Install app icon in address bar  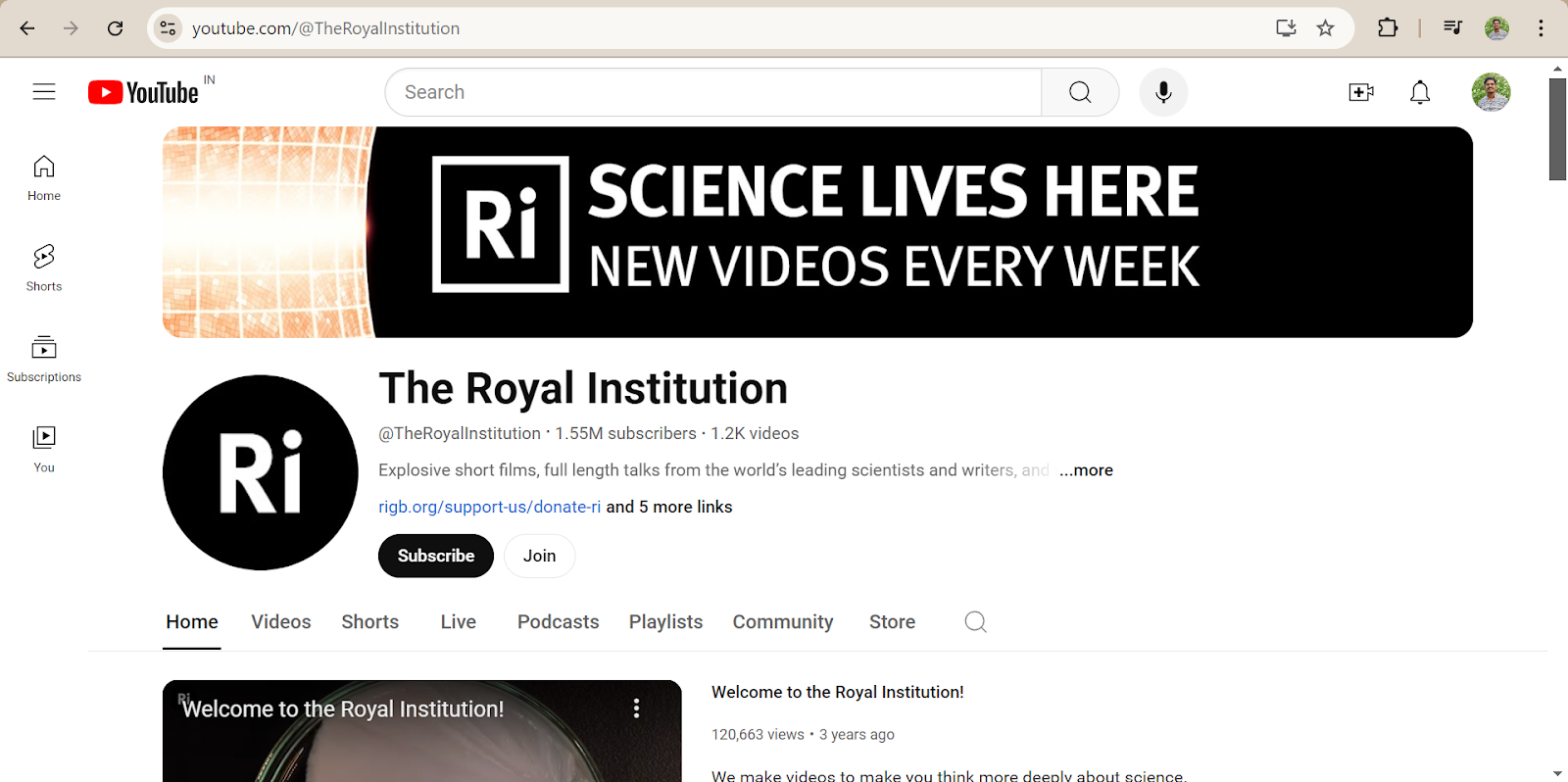click(1286, 28)
